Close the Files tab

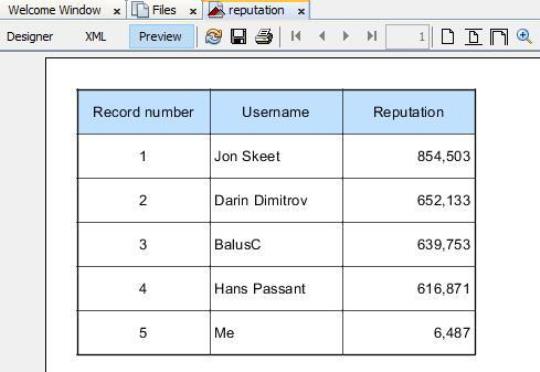pos(193,11)
